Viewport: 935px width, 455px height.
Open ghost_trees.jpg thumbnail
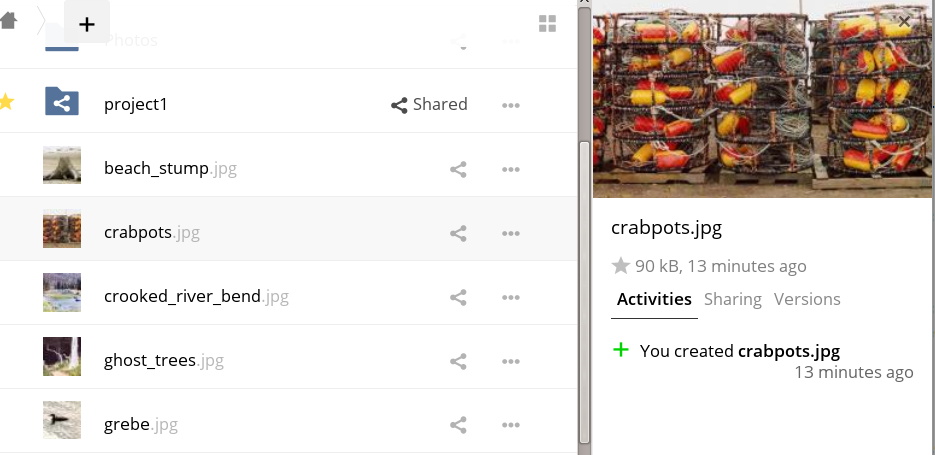pyautogui.click(x=62, y=357)
